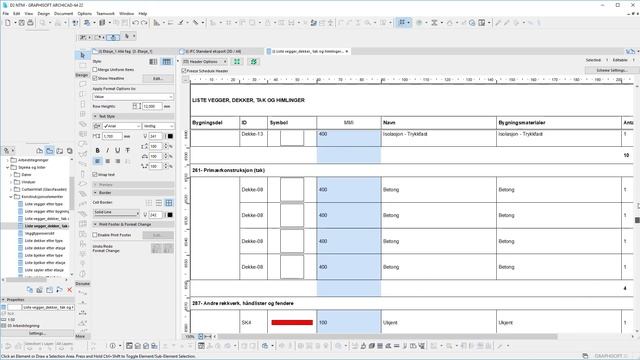Select the Marquee tool in toolbox
Viewport: 640px width, 360px height.
pyautogui.click(x=83, y=65)
